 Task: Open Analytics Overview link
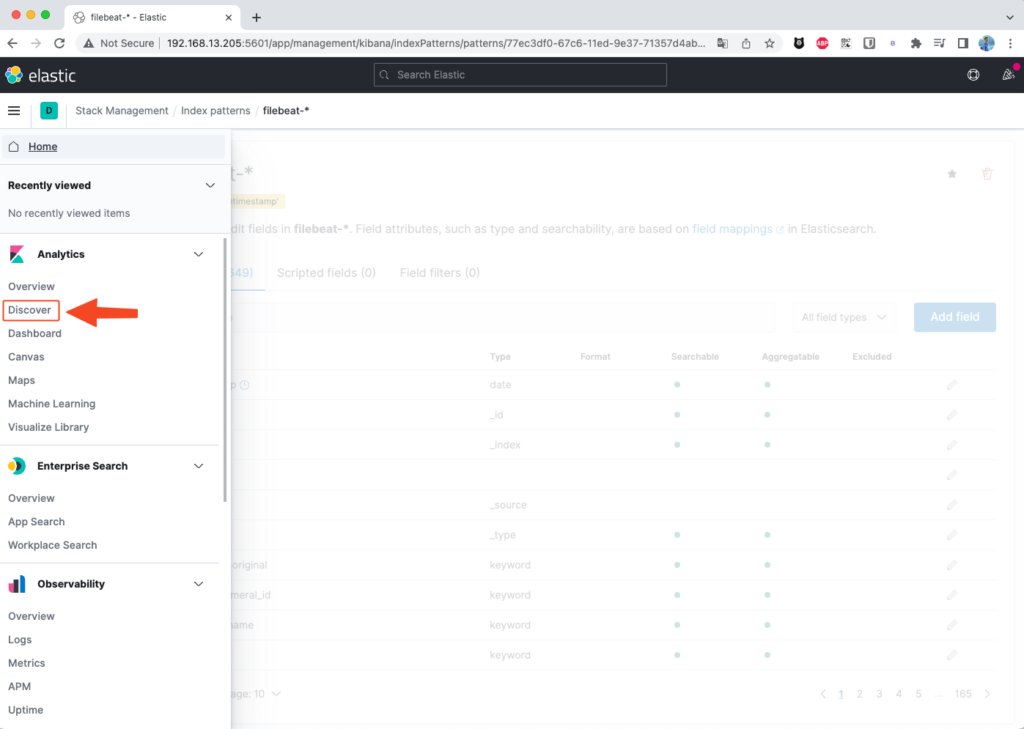click(x=31, y=286)
